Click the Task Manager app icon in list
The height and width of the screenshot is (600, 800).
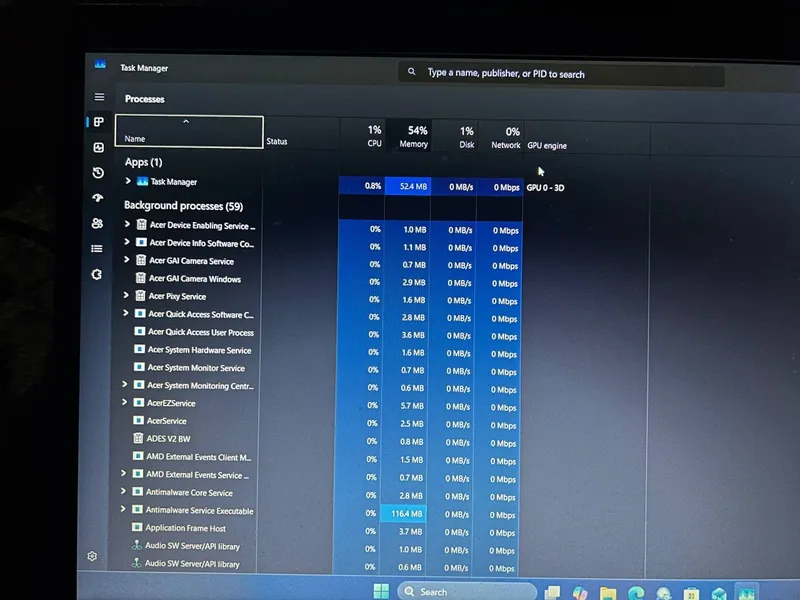pos(142,181)
